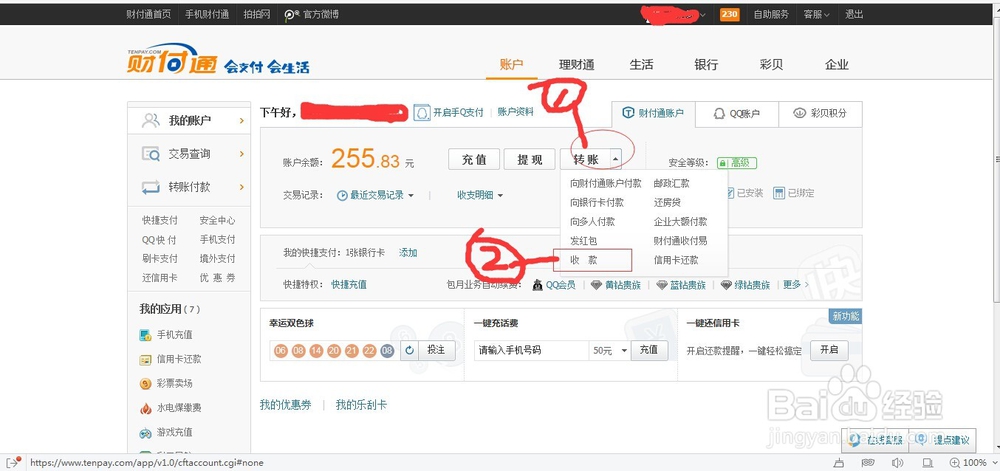Click the 彩贝 nav tab

[x=771, y=64]
